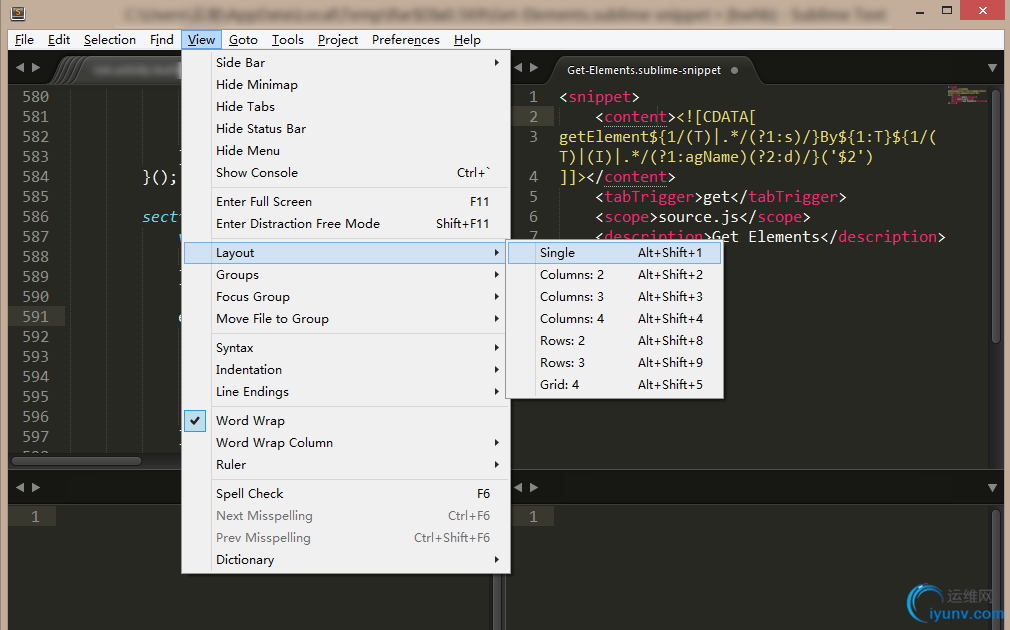Click line 1 in bottom-right pane

coord(533,516)
